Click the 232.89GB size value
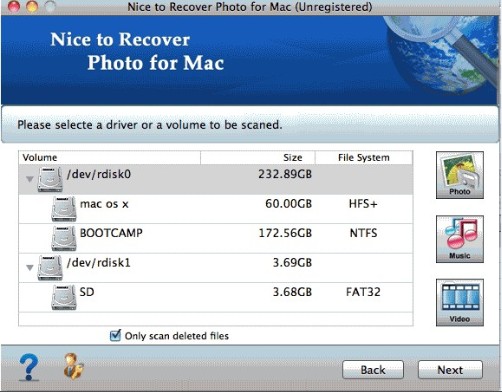The width and height of the screenshot is (502, 392). (x=285, y=174)
